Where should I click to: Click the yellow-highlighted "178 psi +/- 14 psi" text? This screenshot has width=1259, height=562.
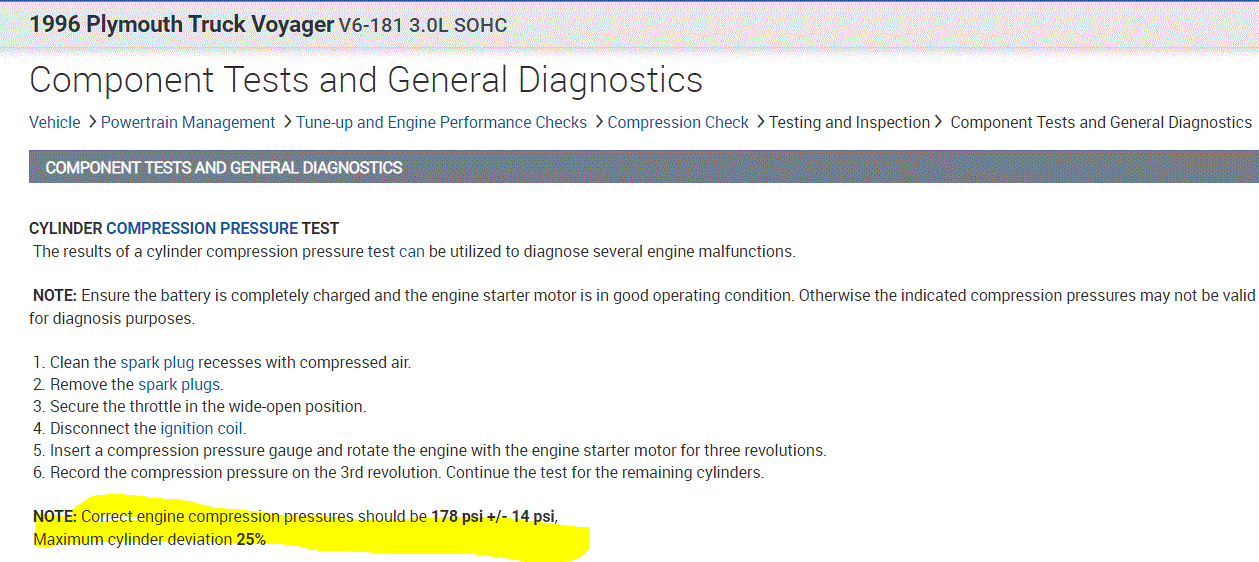494,516
